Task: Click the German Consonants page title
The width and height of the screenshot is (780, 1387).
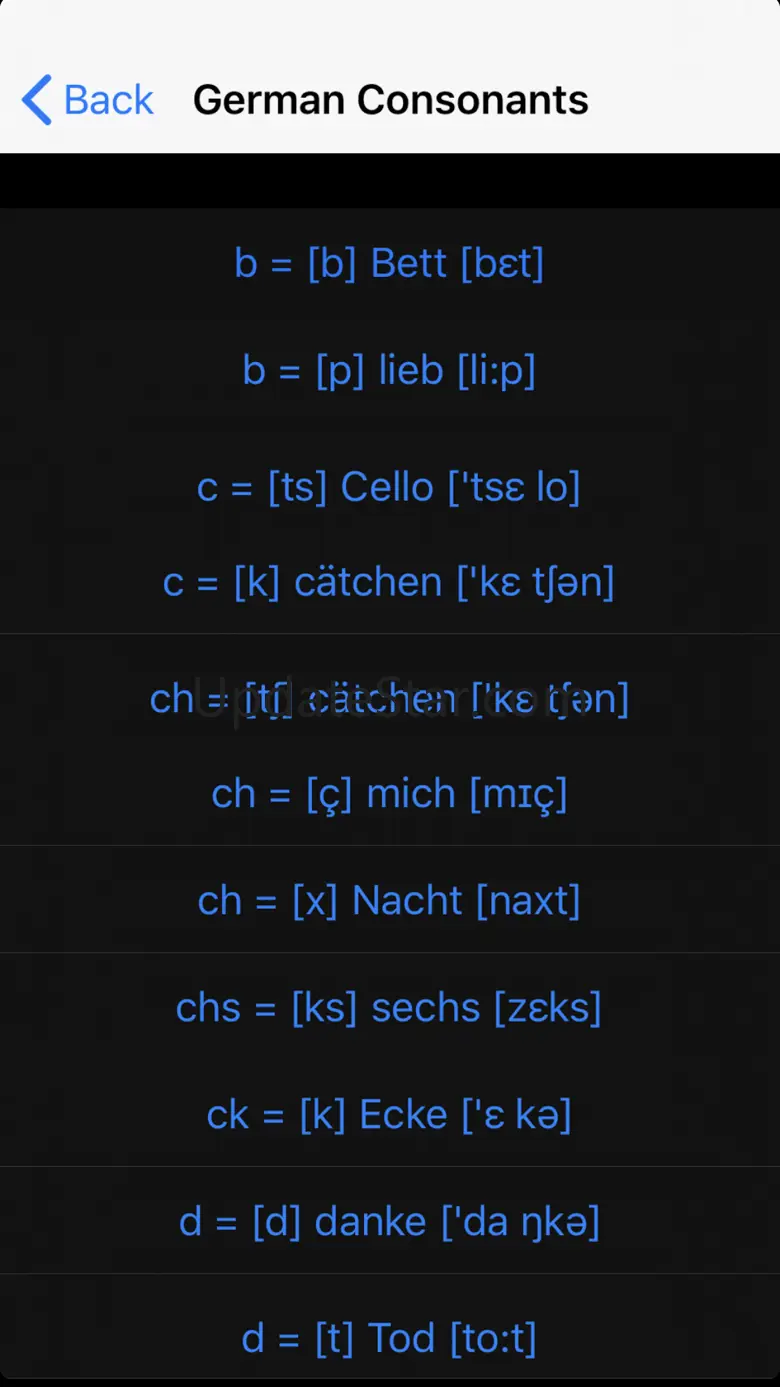Action: [390, 101]
